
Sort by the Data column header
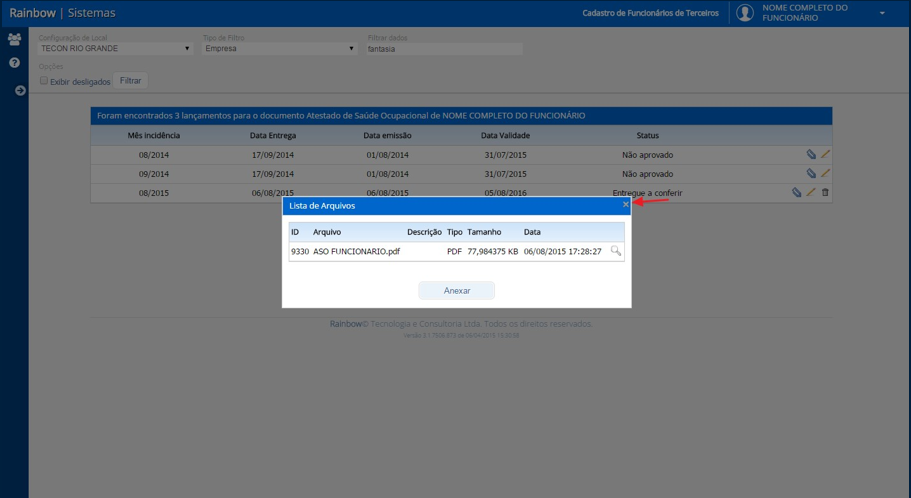532,232
